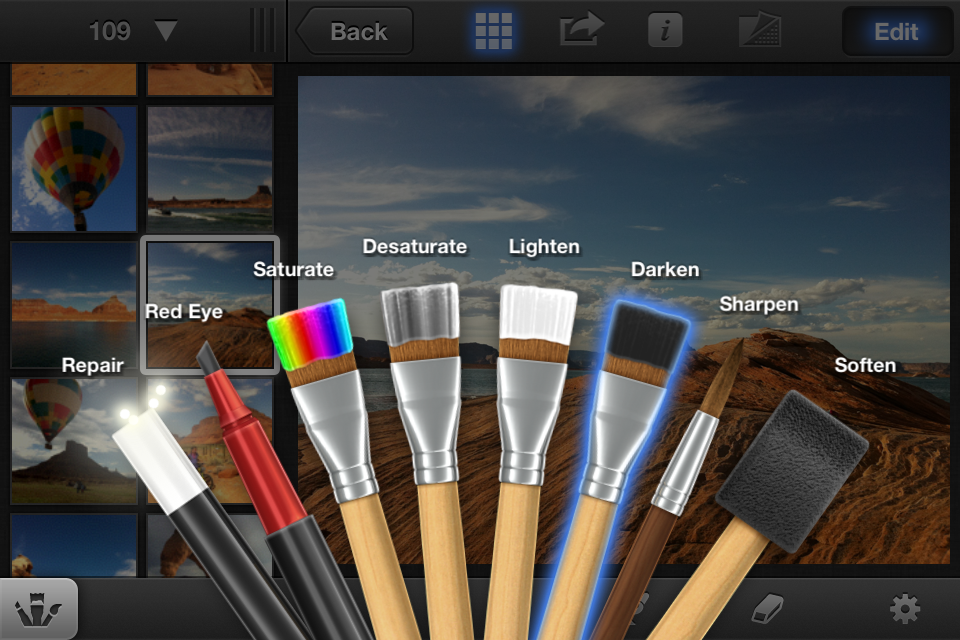960x640 pixels.
Task: Open the brushes tool in the bottom bar
Action: [x=38, y=609]
